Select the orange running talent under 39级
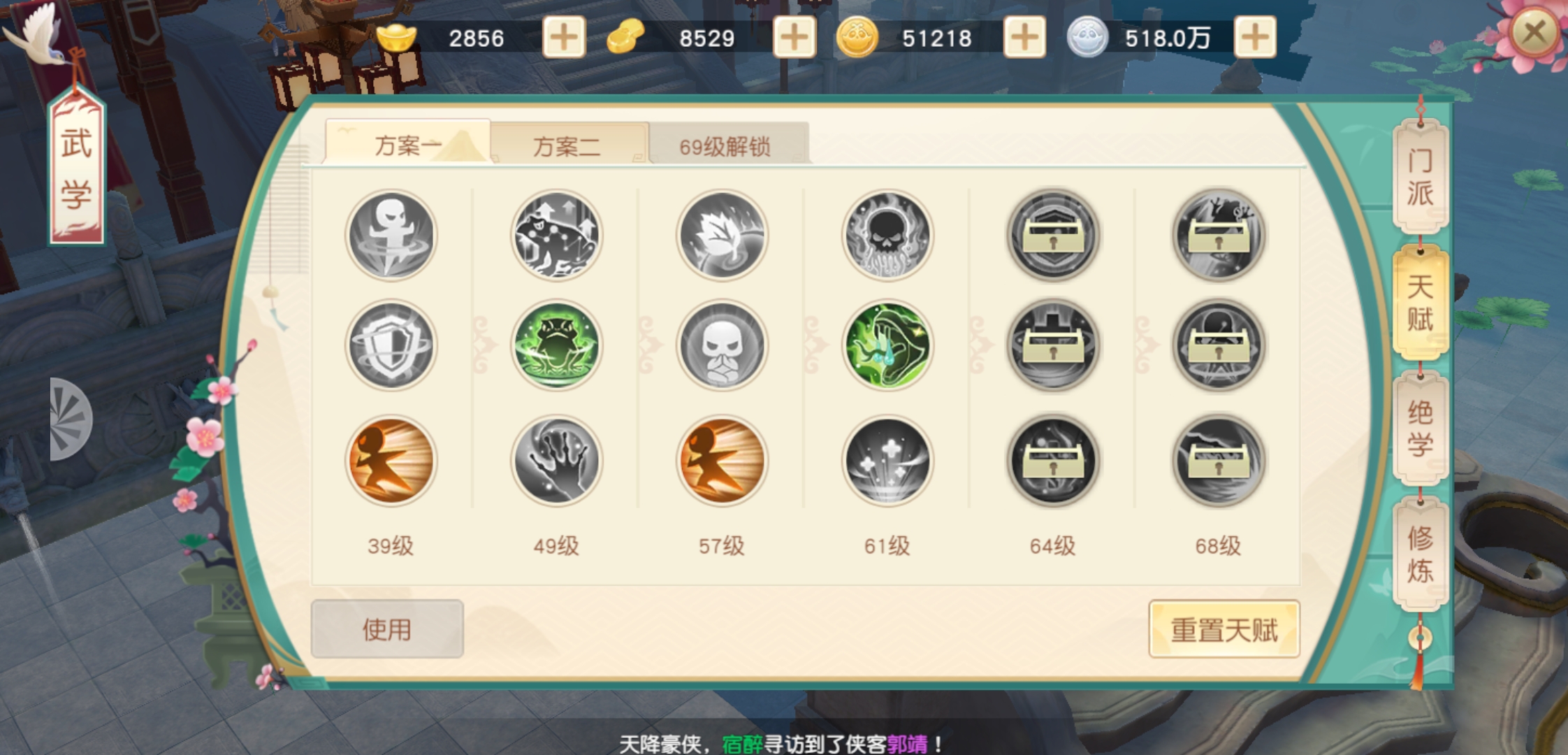 391,461
